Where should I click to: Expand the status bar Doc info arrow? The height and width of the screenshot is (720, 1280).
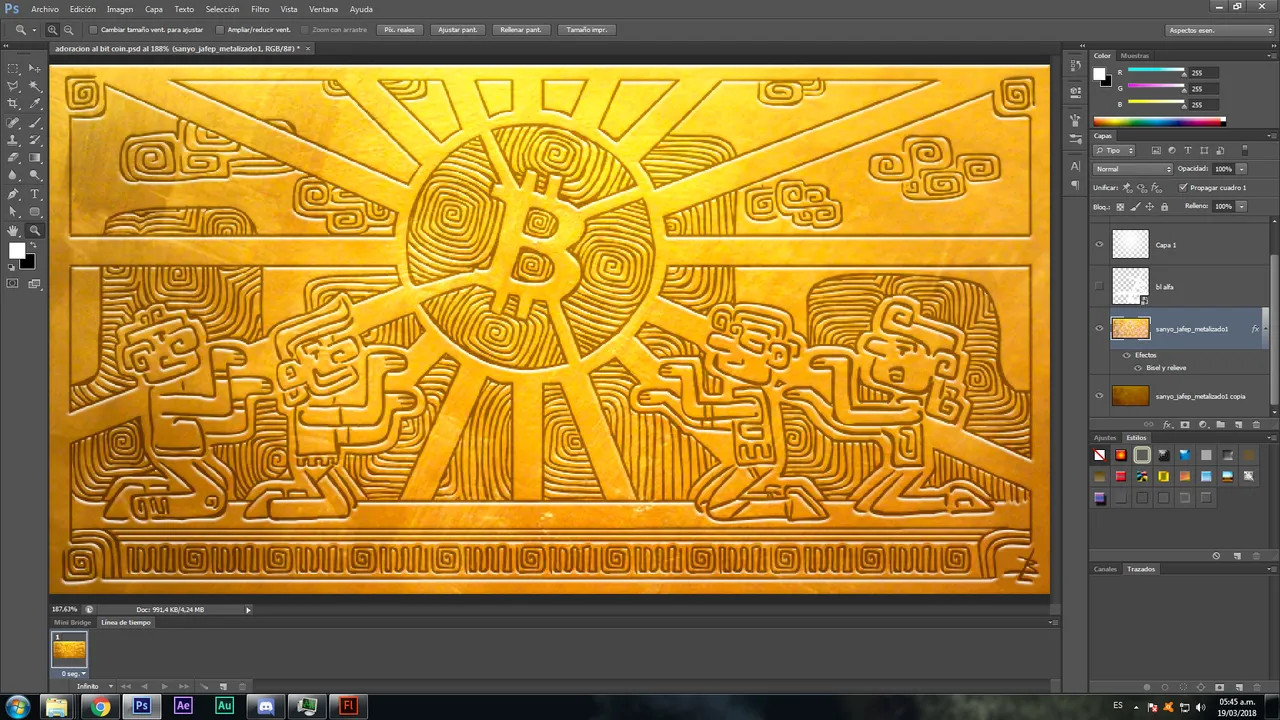point(248,609)
